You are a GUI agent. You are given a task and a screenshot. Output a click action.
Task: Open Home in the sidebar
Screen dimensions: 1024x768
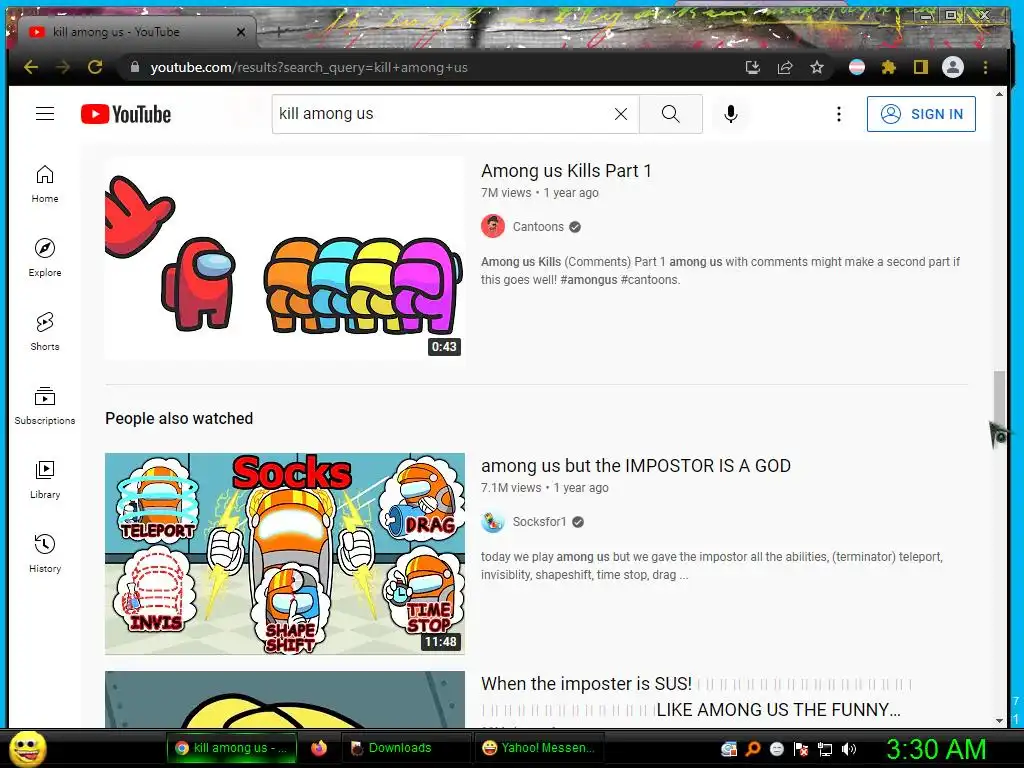tap(45, 184)
